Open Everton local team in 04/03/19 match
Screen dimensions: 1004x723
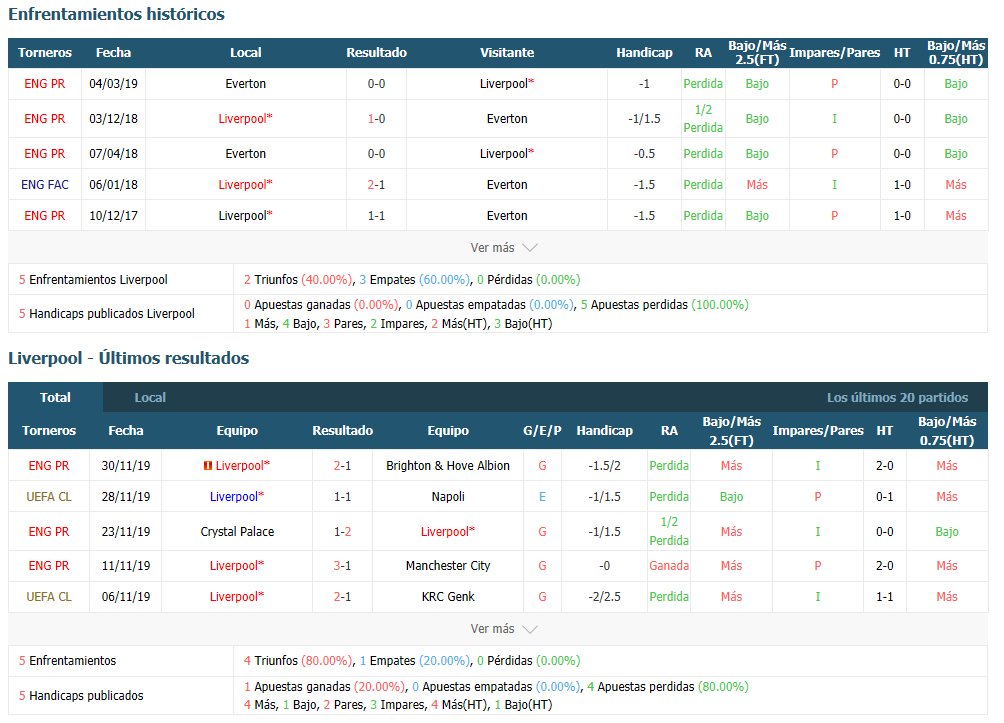tap(245, 84)
